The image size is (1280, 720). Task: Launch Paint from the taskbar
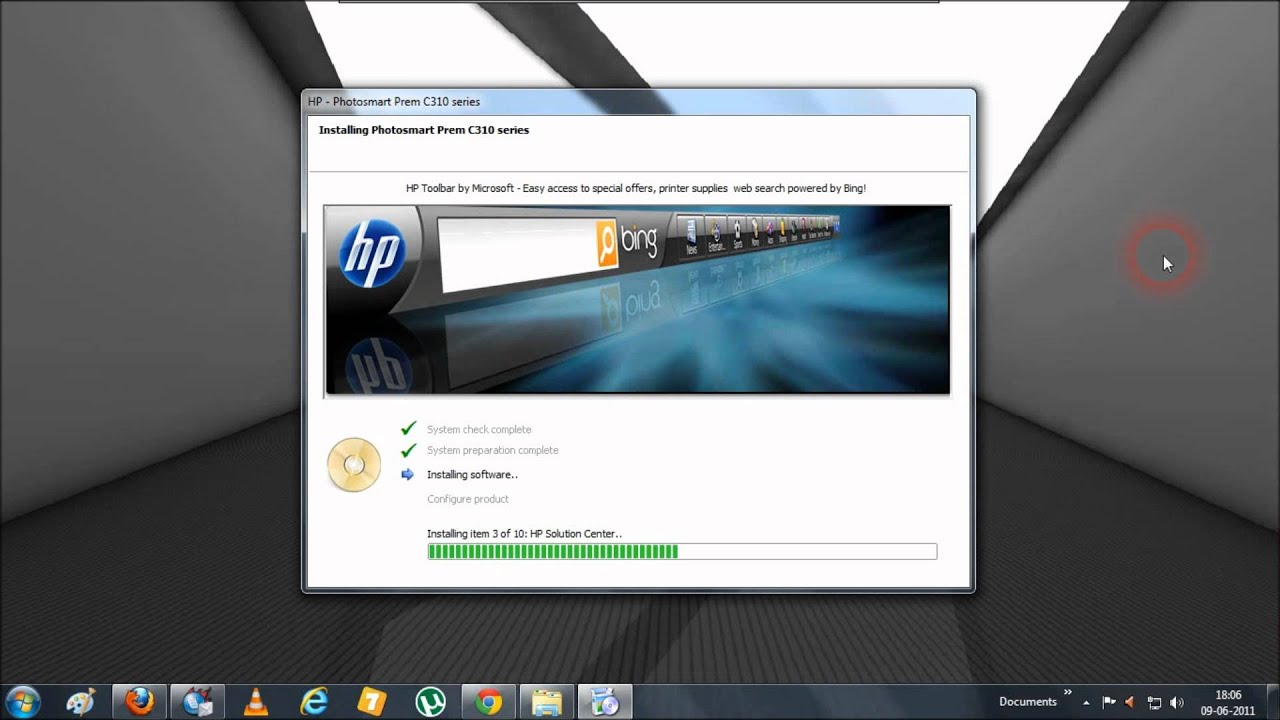point(80,702)
